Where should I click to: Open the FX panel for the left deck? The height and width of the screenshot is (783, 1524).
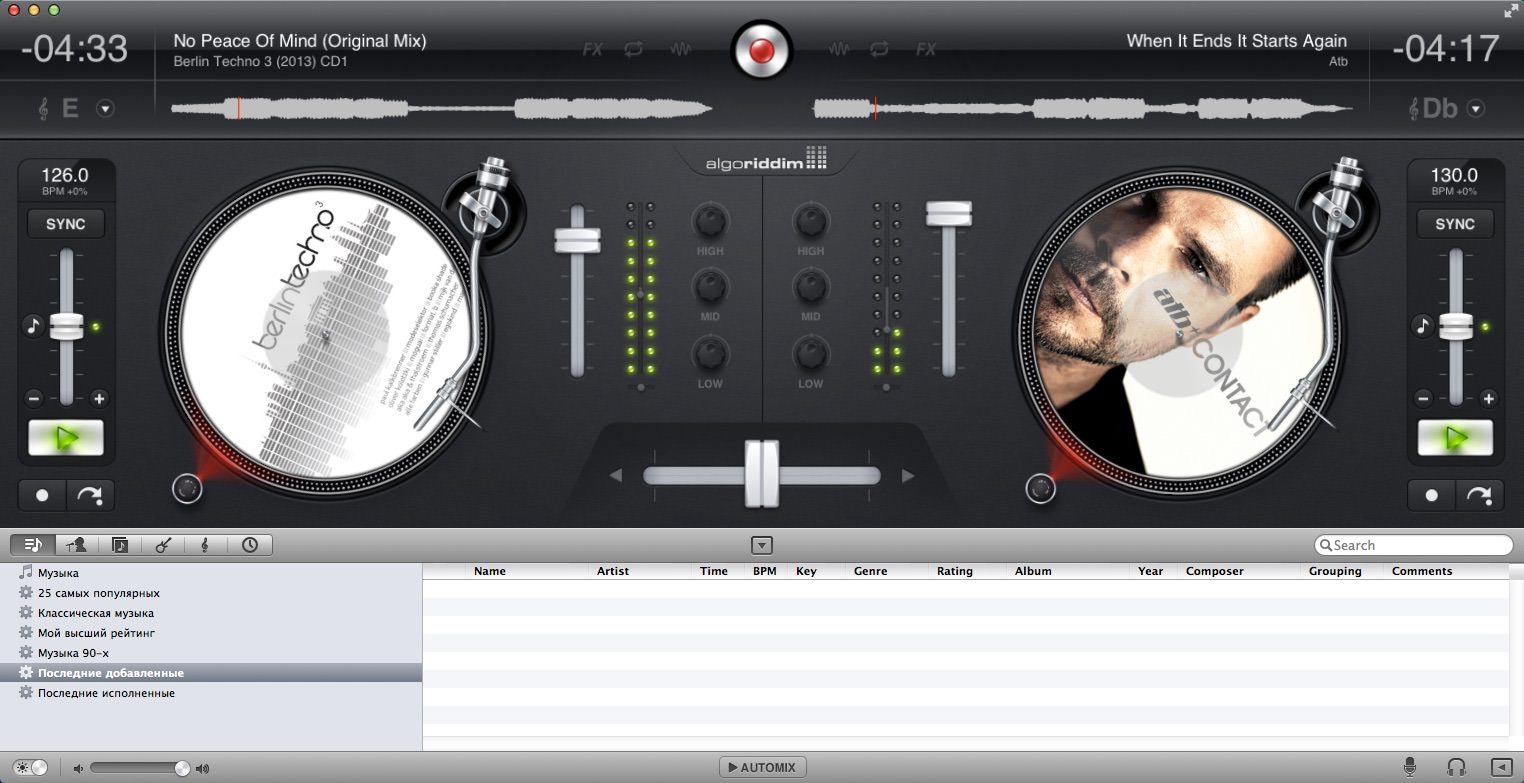pyautogui.click(x=593, y=48)
